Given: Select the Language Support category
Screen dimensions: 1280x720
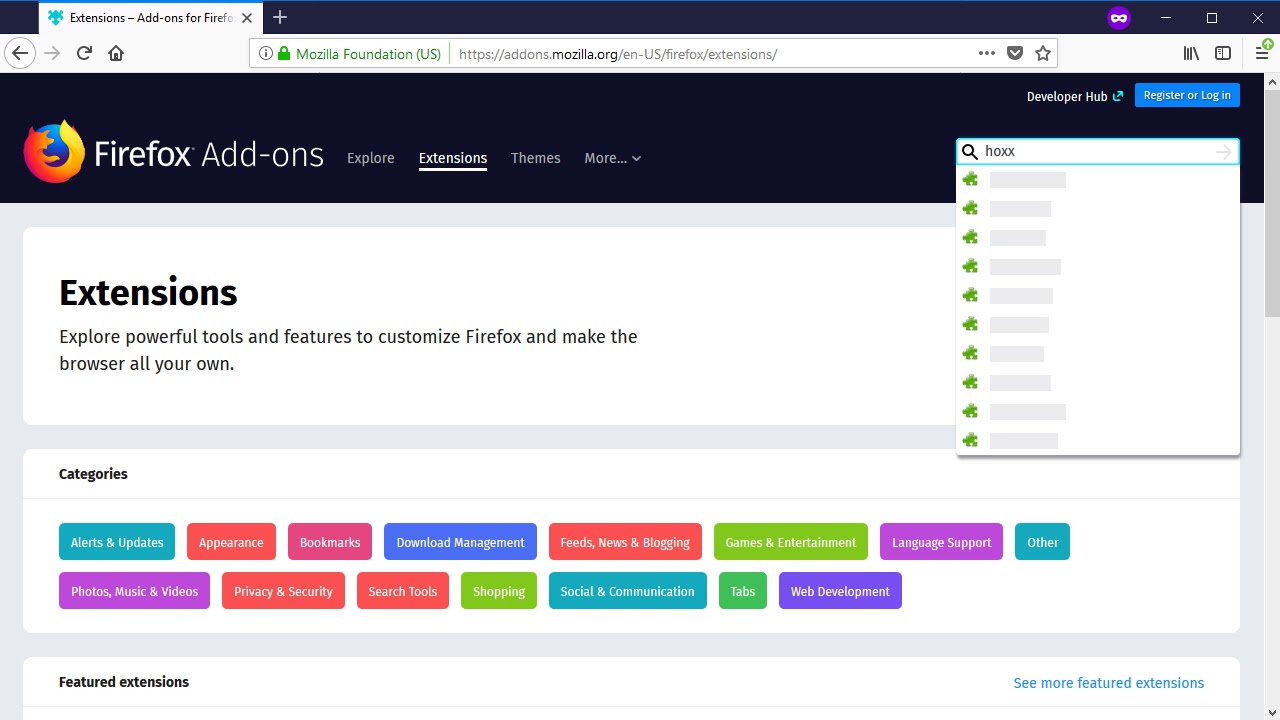Looking at the screenshot, I should coord(941,542).
